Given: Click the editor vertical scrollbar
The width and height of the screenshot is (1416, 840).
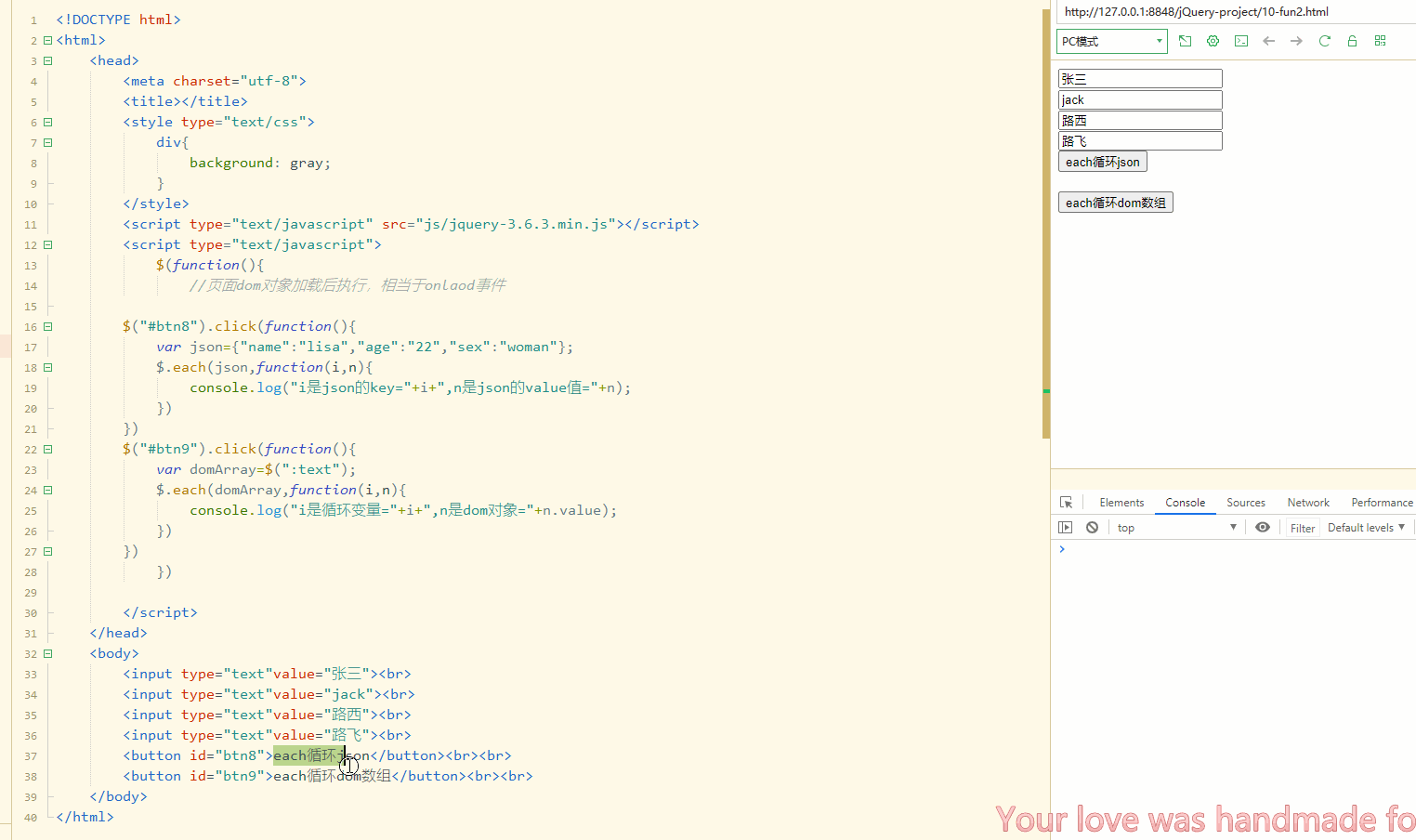Looking at the screenshot, I should pyautogui.click(x=1046, y=223).
